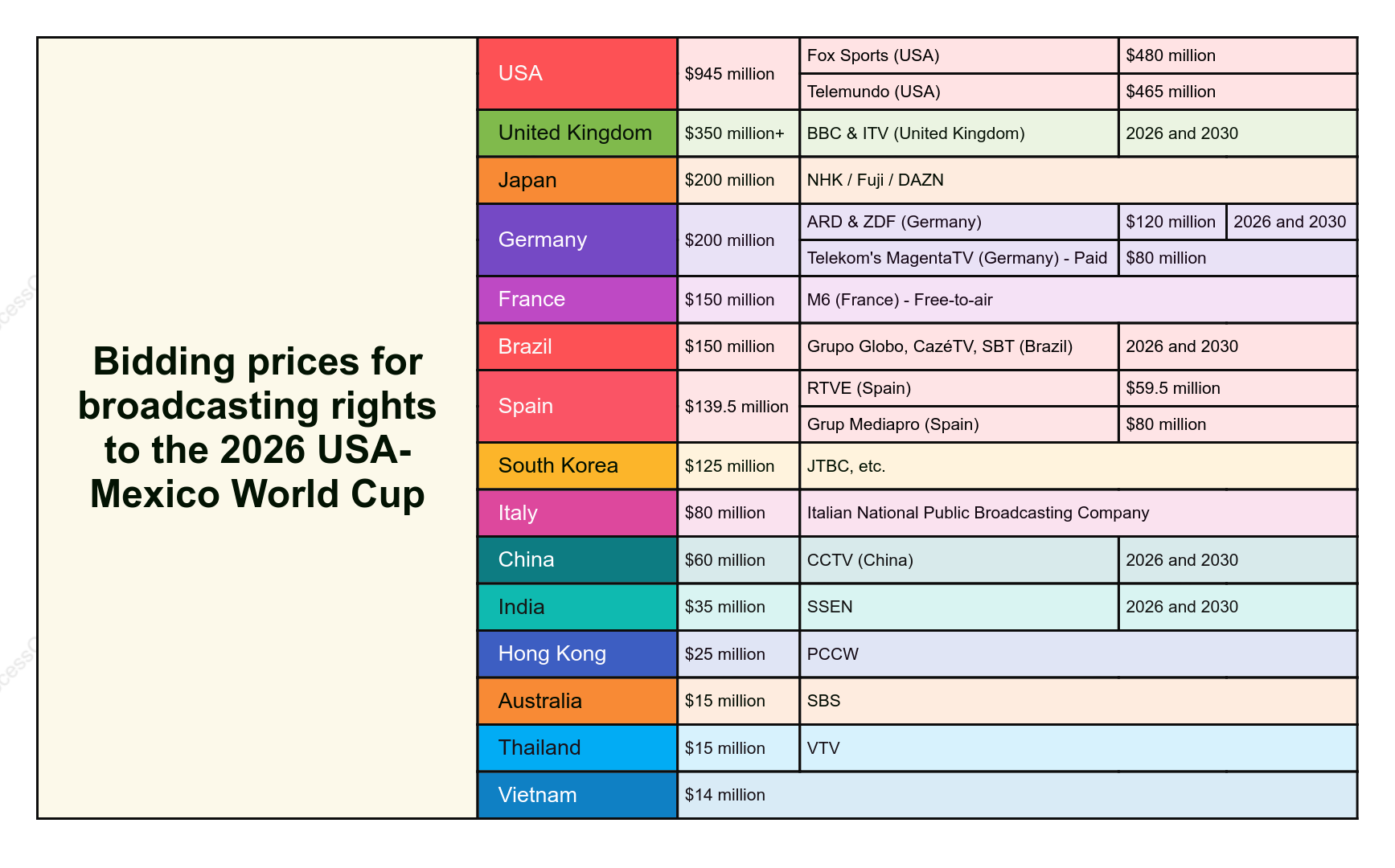Select the $945 million cell
Screen dimensions: 1395x868
pos(739,73)
